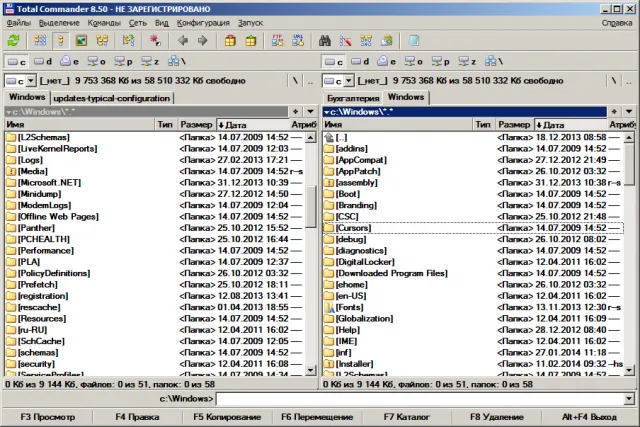Click the red asterisk invert selection icon
Viewport: 640px width, 427px height.
155,40
